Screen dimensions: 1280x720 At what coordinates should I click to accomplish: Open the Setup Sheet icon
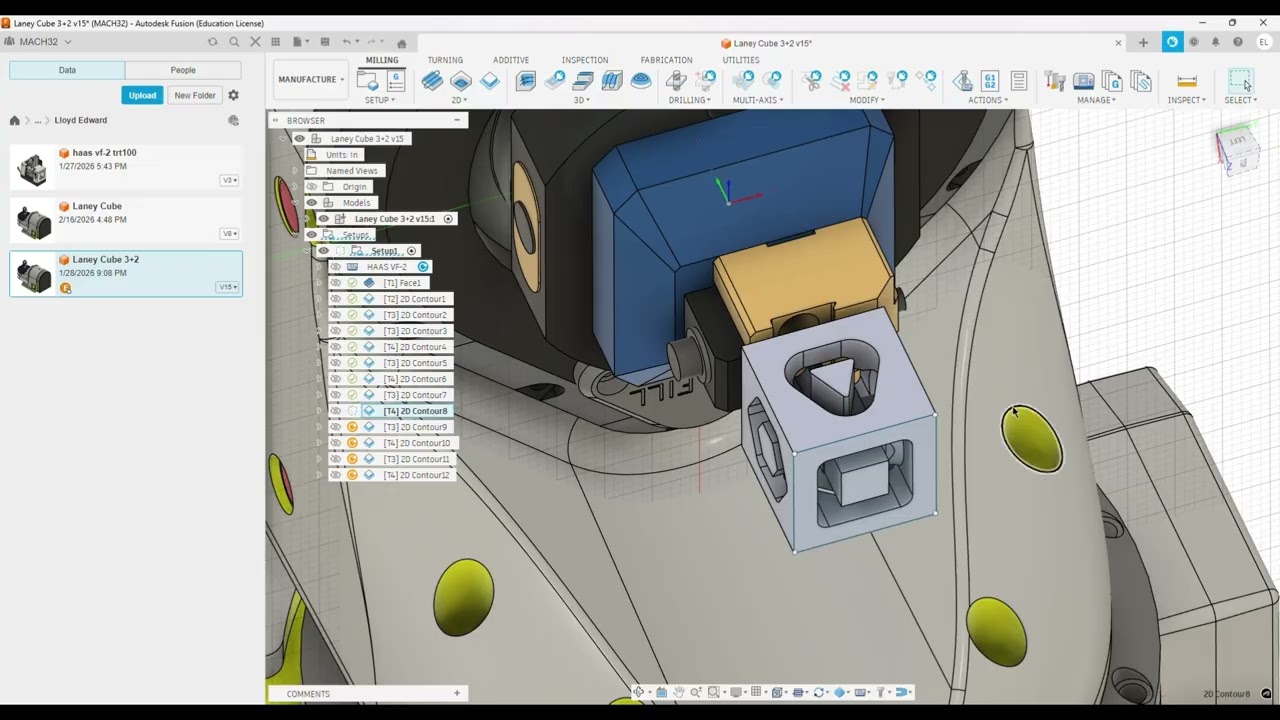click(x=1019, y=81)
